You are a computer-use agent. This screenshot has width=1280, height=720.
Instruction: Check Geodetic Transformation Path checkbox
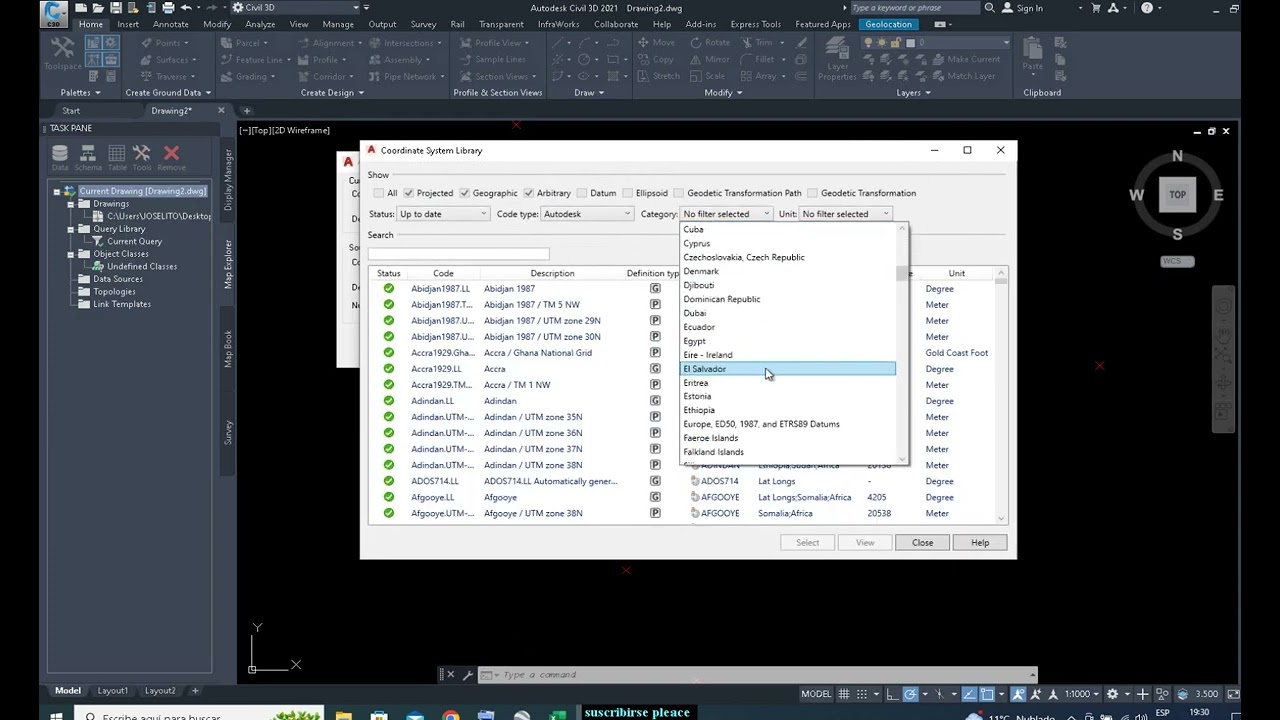point(678,193)
